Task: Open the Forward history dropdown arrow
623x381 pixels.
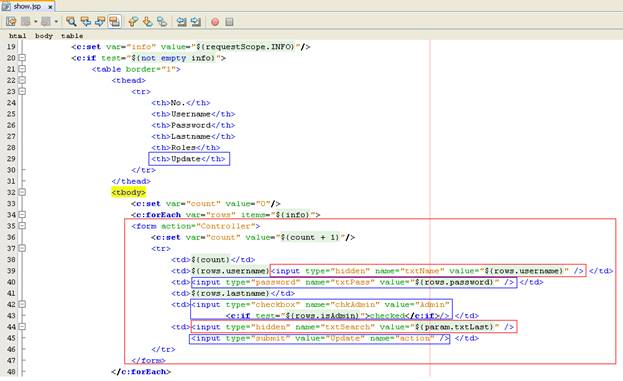Action: pos(56,22)
